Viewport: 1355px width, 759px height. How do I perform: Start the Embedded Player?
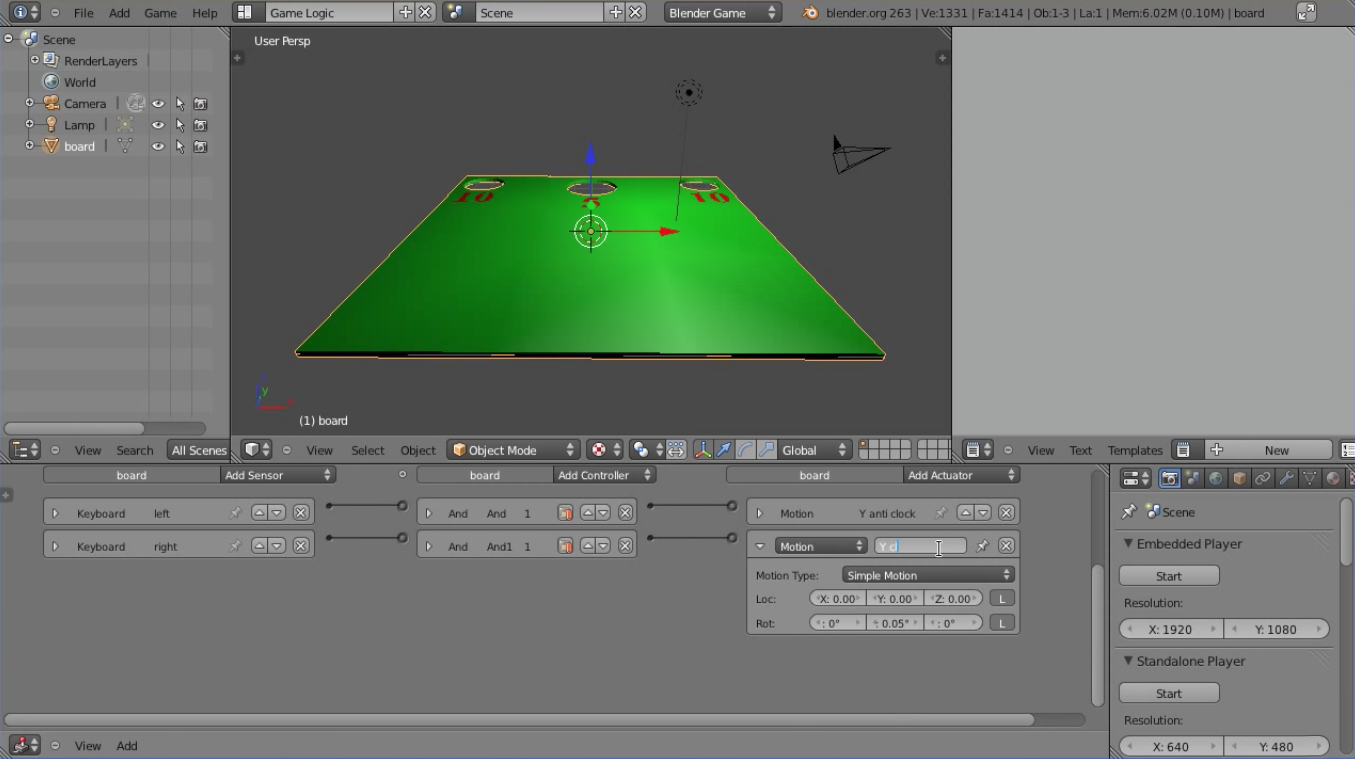[1168, 576]
